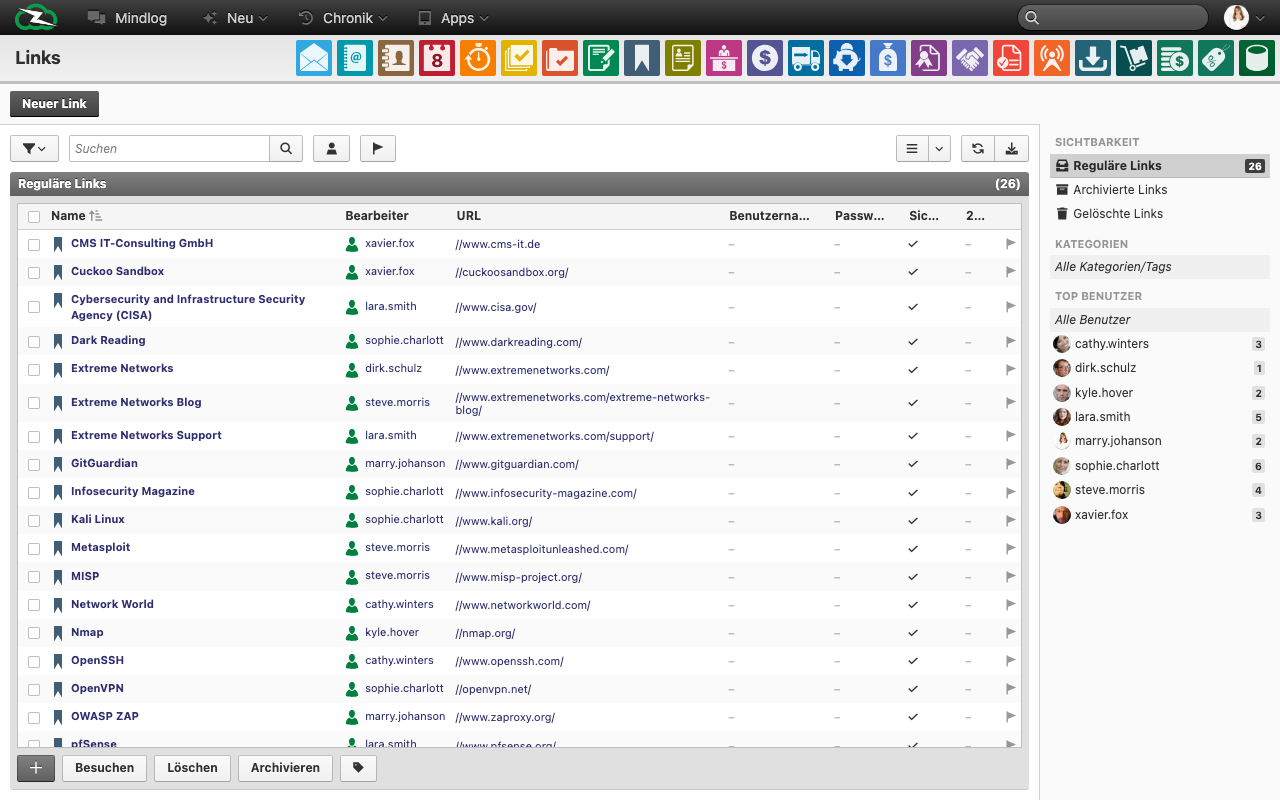Open the address book @ icon
The height and width of the screenshot is (800, 1280).
pos(355,58)
